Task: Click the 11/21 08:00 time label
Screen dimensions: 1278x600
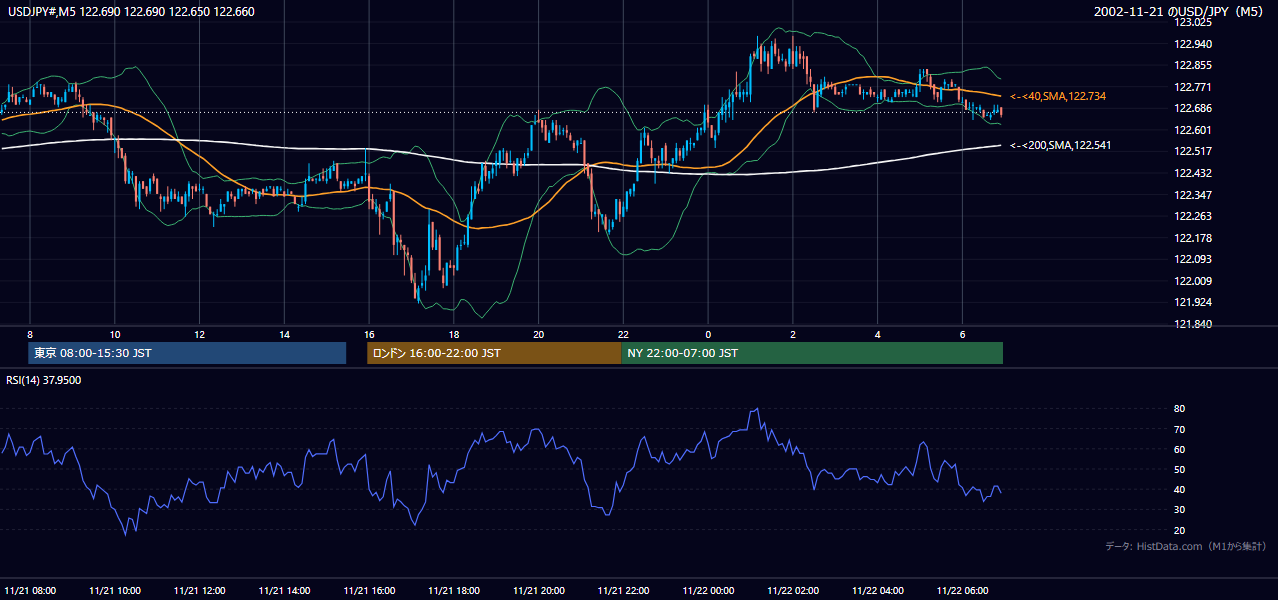Action: pos(30,590)
